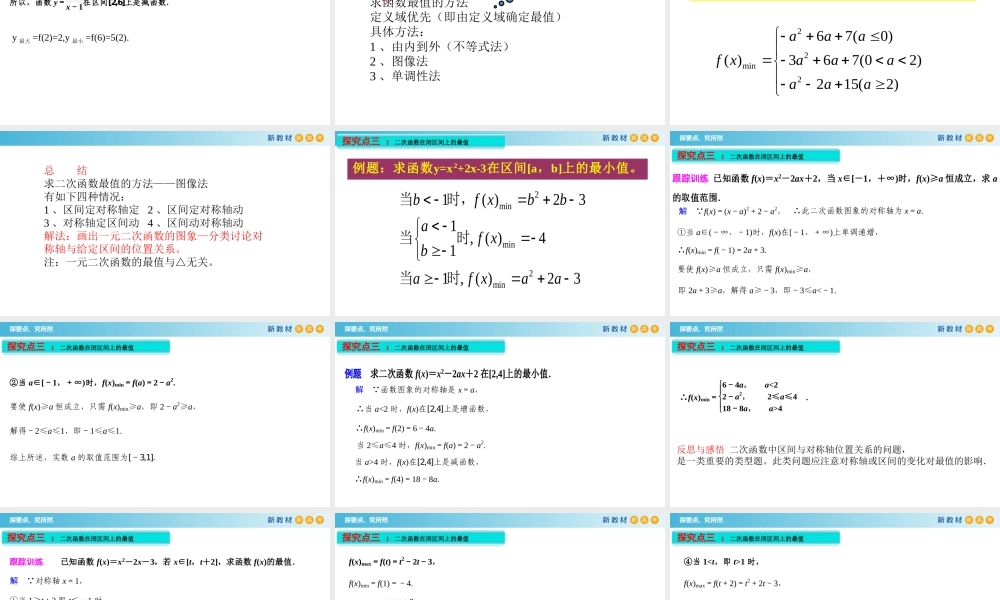Select the gold circle icon on the bottom-right slide header
The height and width of the screenshot is (600, 1000).
(977, 519)
